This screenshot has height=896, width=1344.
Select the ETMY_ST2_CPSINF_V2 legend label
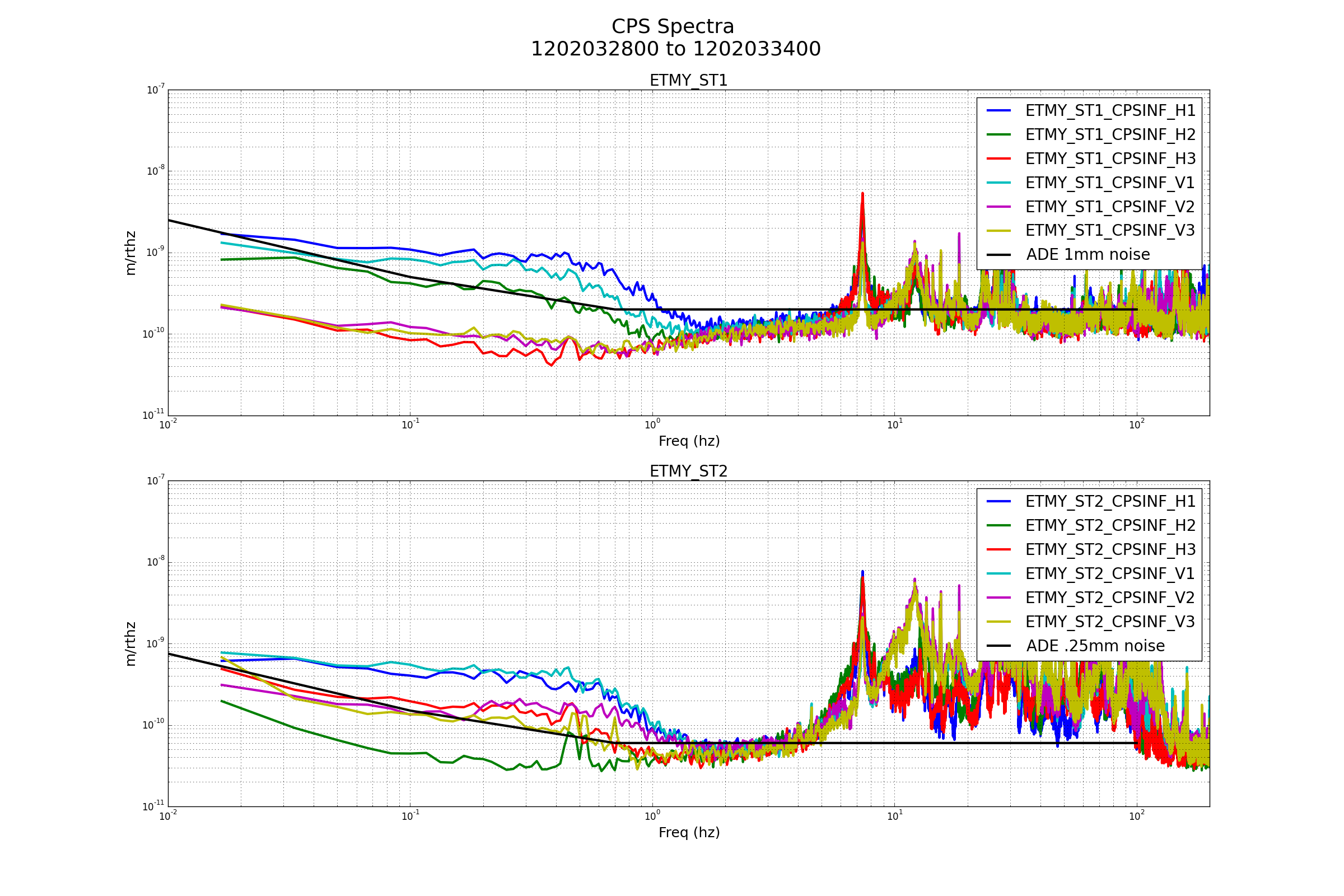click(x=1110, y=598)
